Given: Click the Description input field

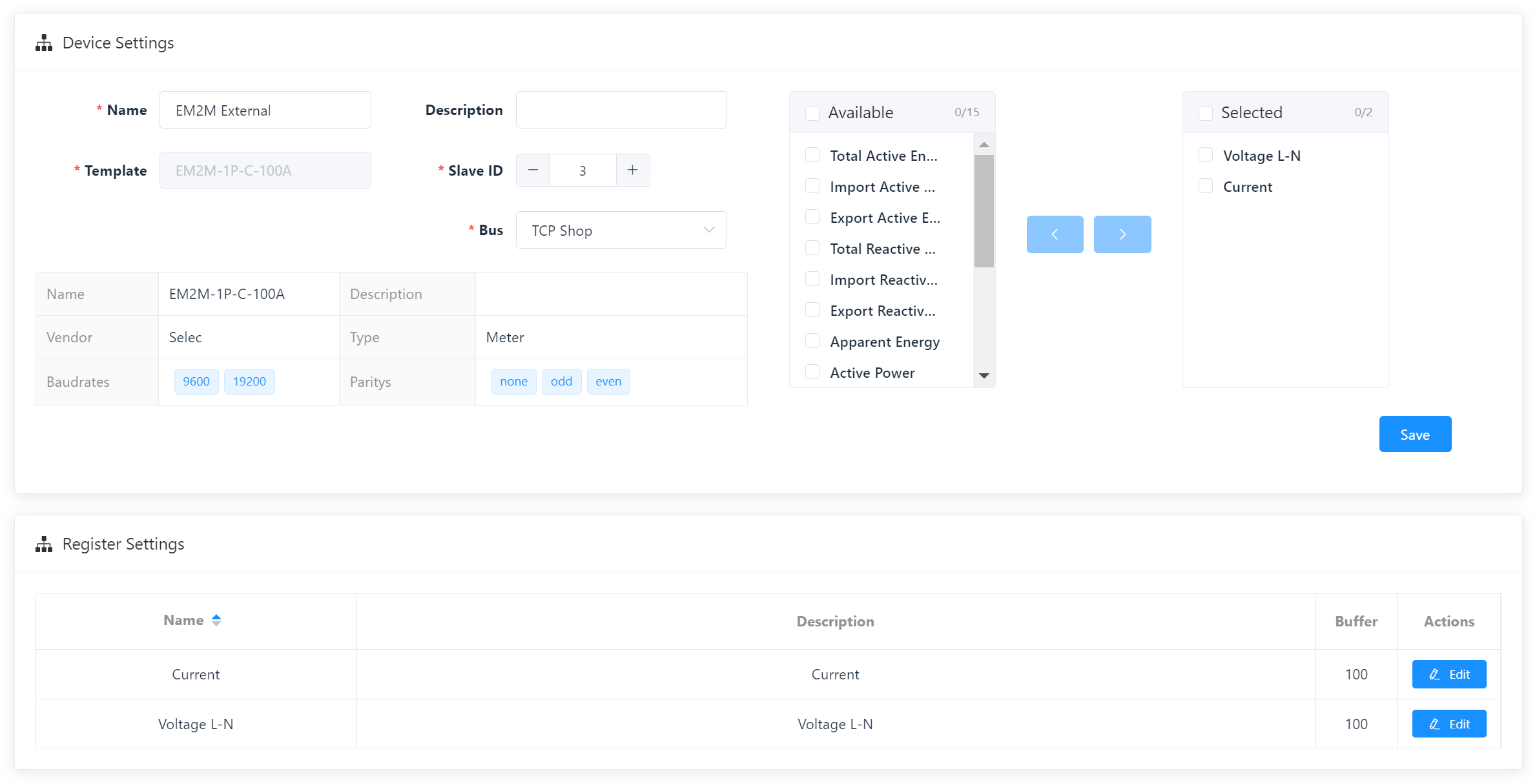Looking at the screenshot, I should [621, 110].
